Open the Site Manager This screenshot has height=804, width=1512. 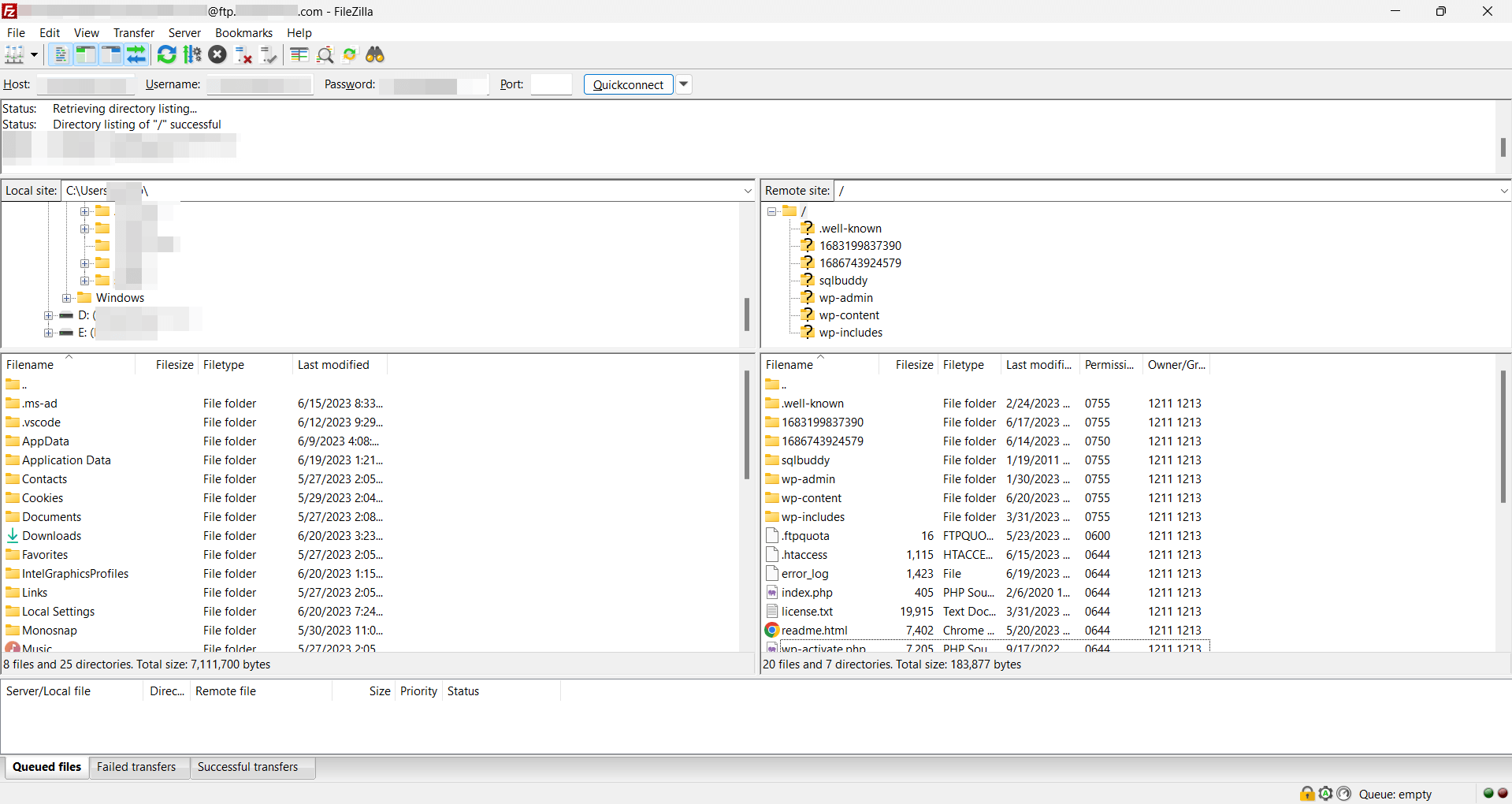14,54
